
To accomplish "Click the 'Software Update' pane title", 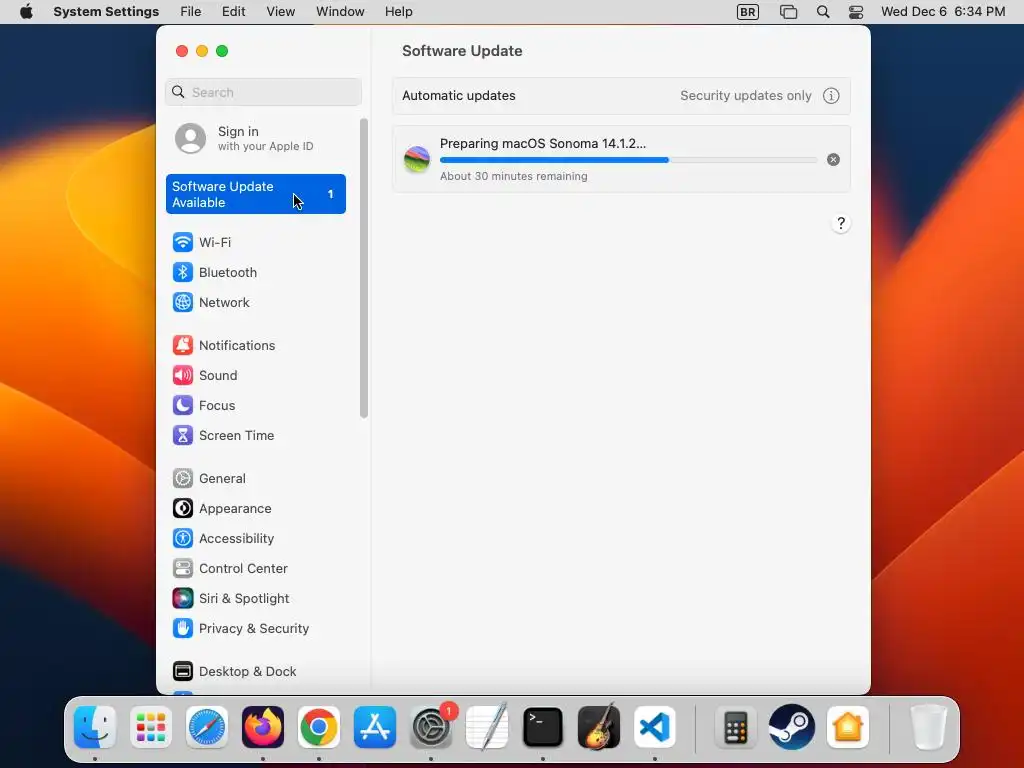I will point(462,51).
